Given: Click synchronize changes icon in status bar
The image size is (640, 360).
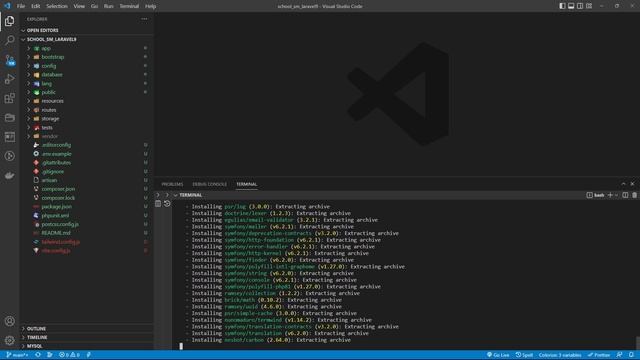Looking at the screenshot, I should pyautogui.click(x=38, y=355).
